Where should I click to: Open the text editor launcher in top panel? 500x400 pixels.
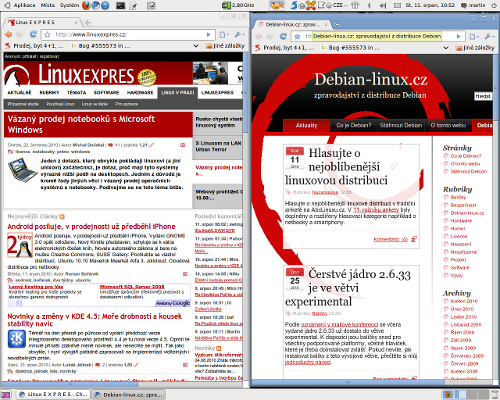pyautogui.click(x=133, y=5)
